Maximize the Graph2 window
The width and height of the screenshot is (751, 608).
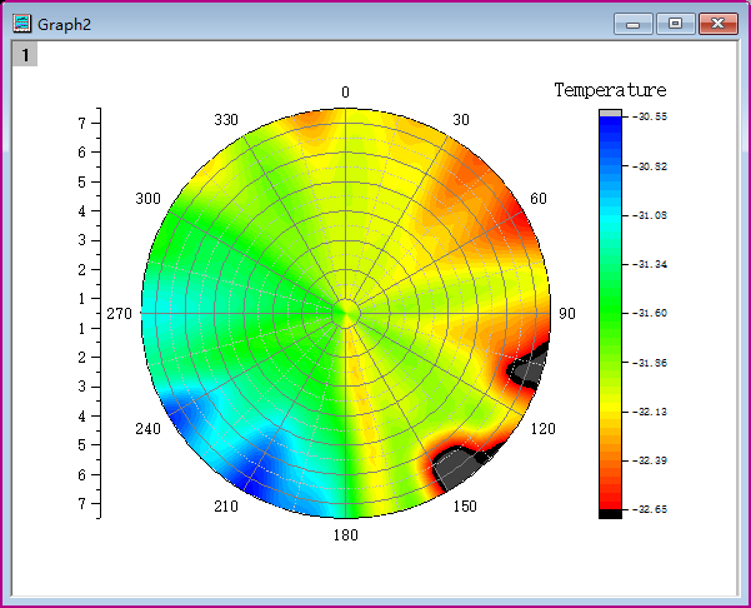pos(675,24)
